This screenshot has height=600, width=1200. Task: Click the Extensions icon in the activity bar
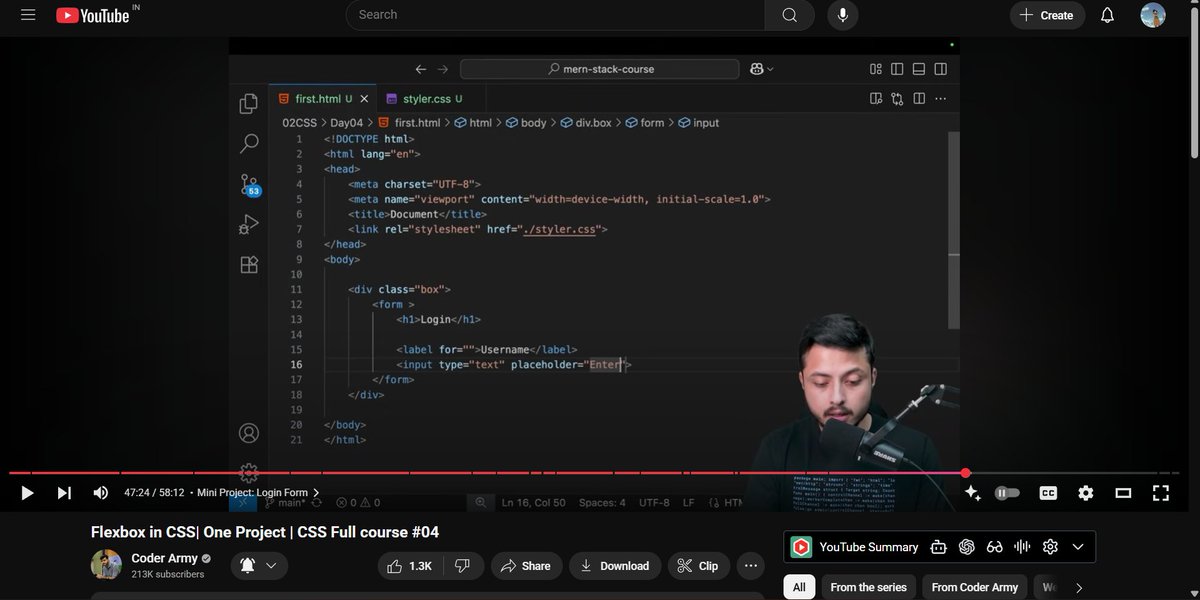click(249, 263)
